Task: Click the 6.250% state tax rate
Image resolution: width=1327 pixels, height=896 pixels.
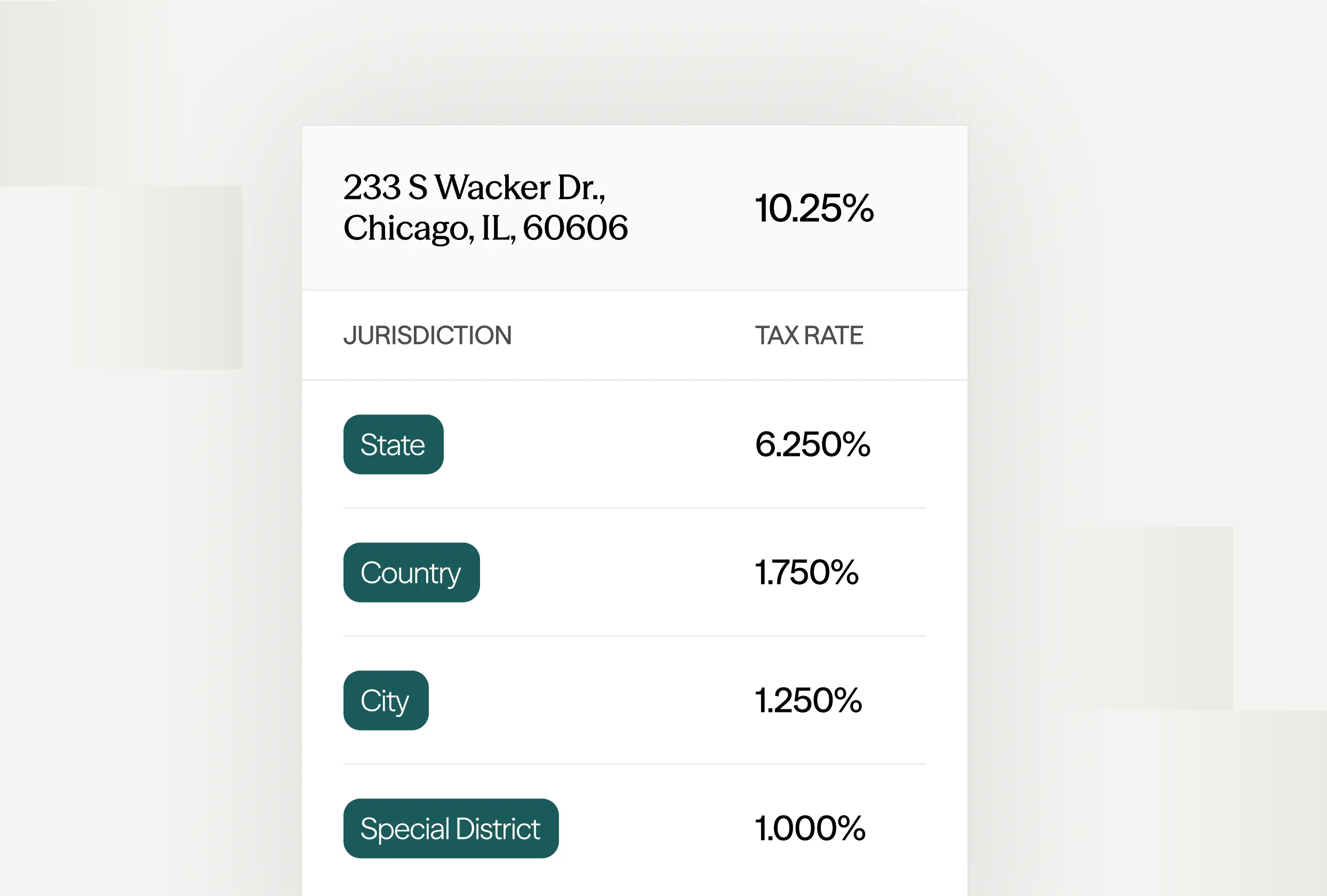Action: [x=812, y=444]
